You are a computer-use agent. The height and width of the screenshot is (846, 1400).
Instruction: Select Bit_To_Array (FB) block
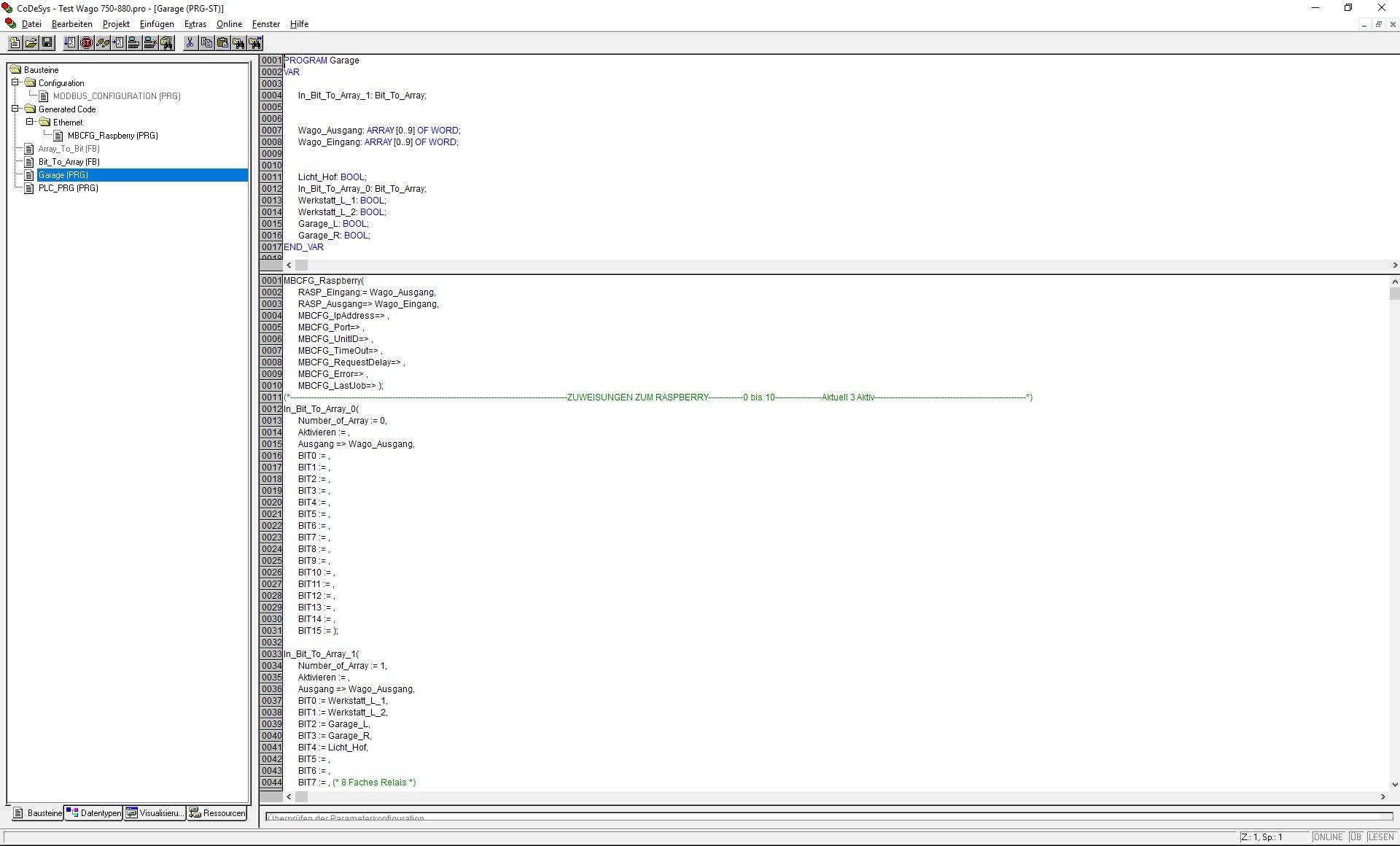click(69, 162)
